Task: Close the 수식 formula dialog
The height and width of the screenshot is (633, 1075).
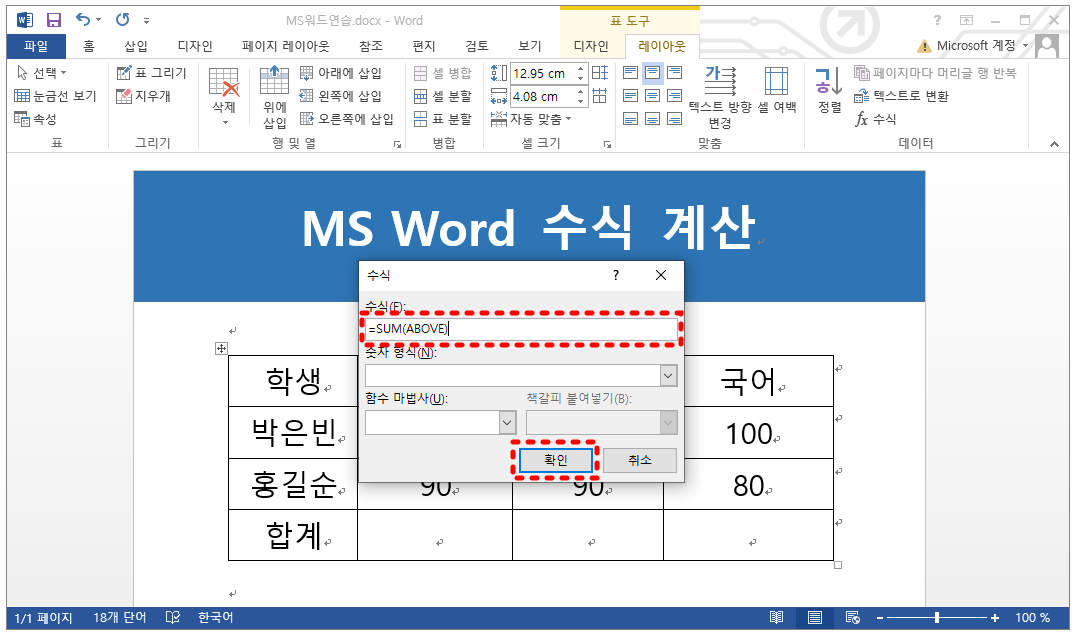Action: (x=661, y=275)
